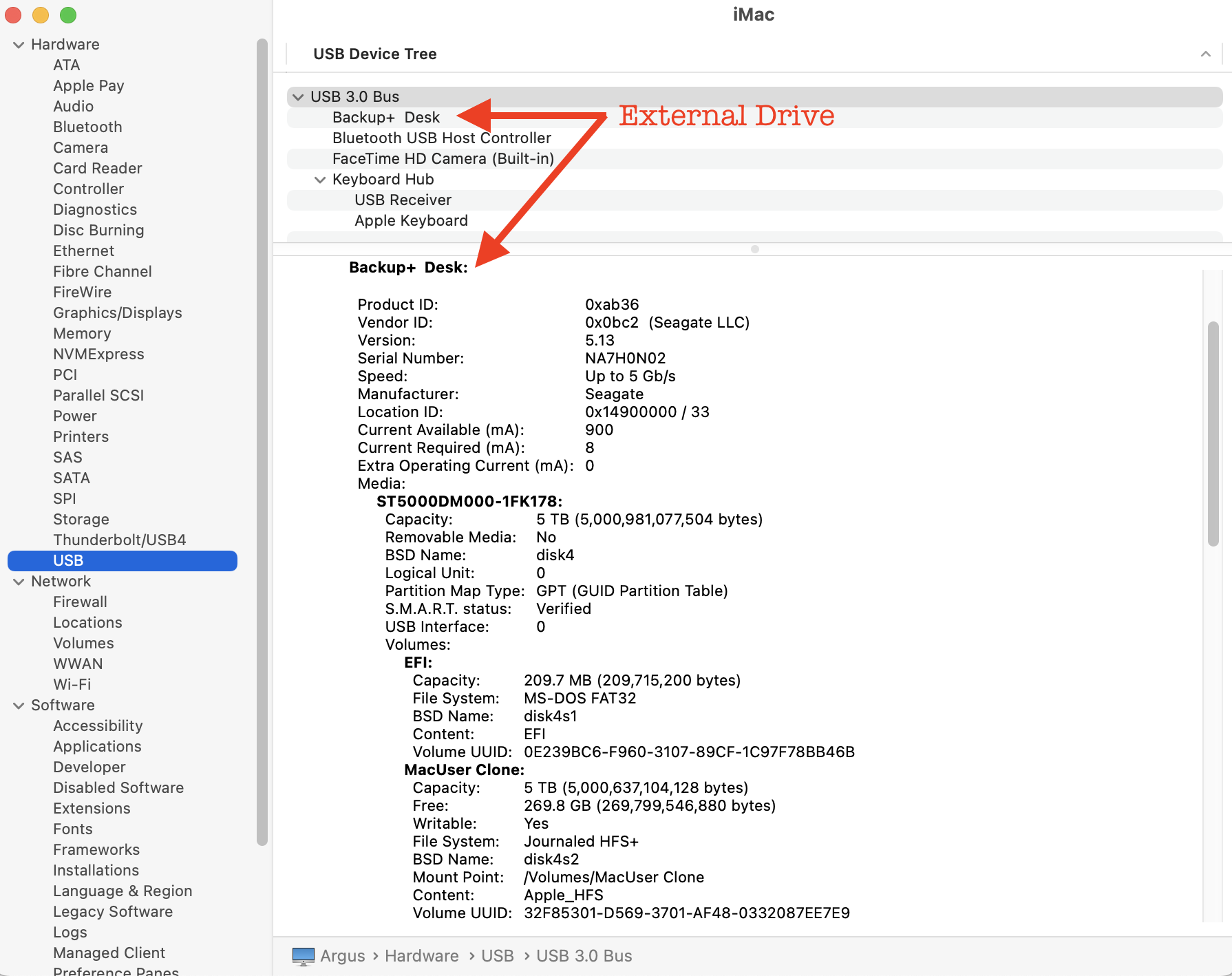This screenshot has height=976, width=1232.
Task: Select PCI in the sidebar
Action: [65, 375]
